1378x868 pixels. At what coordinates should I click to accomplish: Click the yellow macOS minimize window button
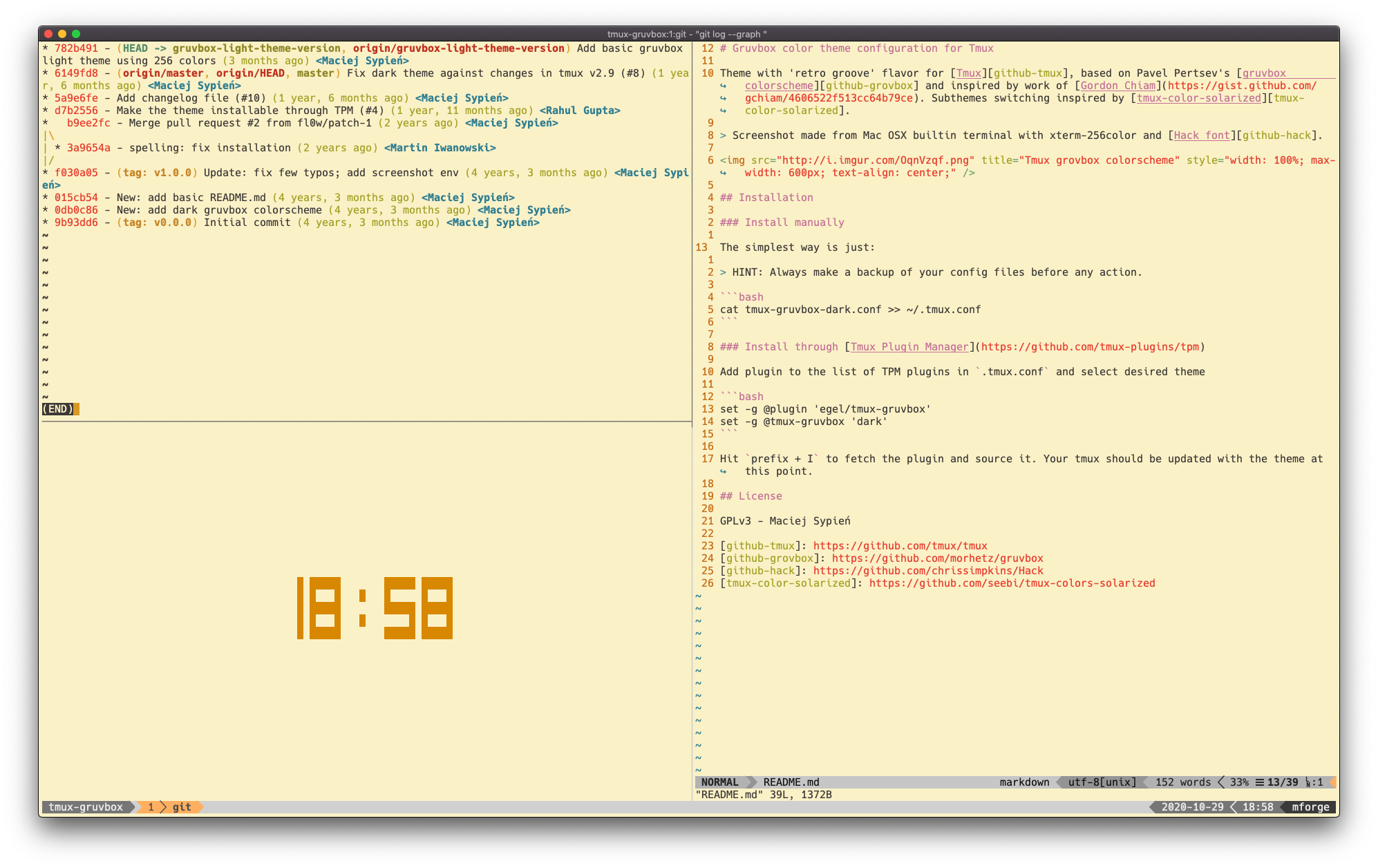click(62, 34)
